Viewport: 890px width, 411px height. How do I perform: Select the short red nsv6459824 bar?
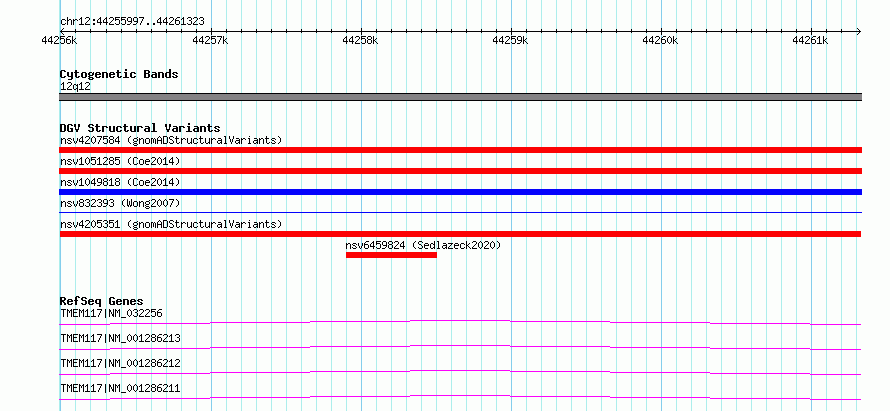pos(391,255)
